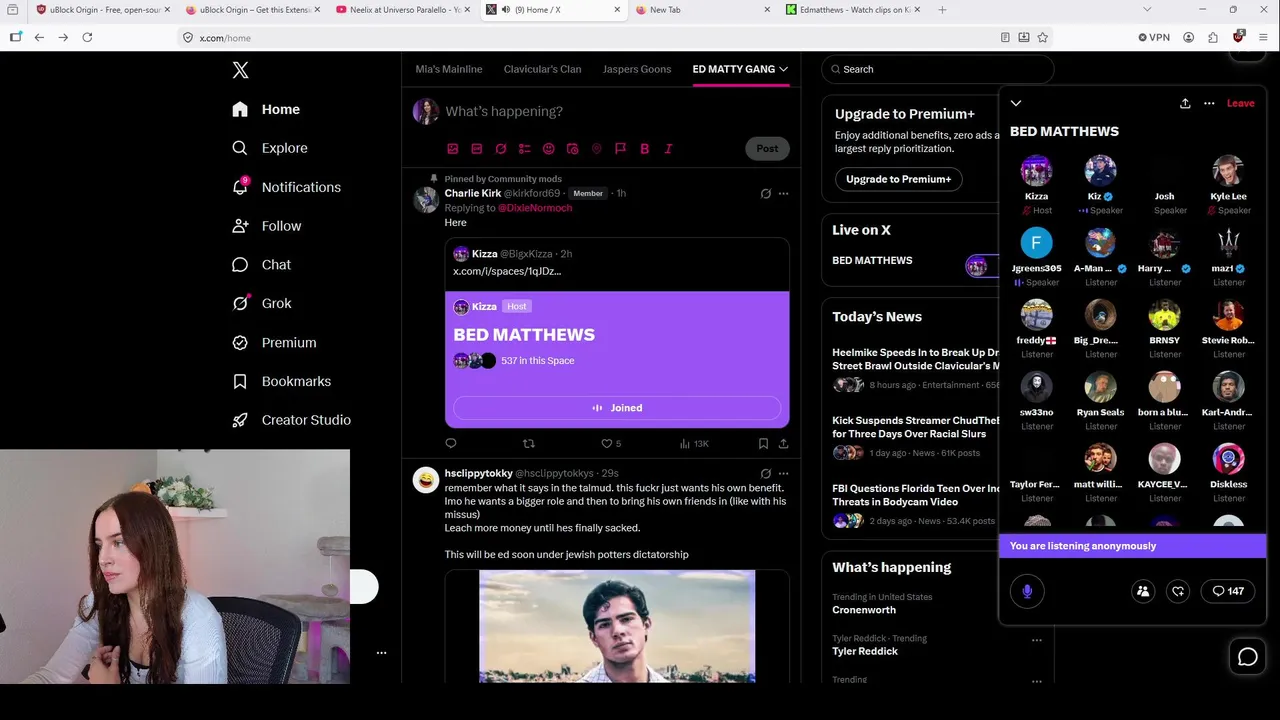
Task: Open the image in hsclippytokky's post
Action: pos(617,626)
